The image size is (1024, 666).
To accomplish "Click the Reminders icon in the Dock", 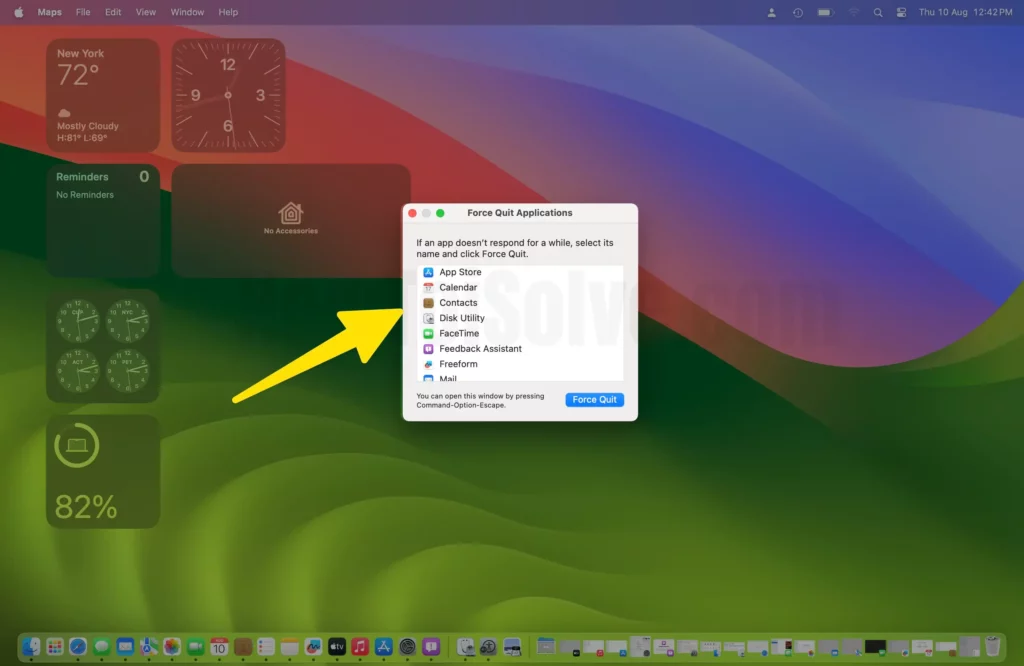I will 266,646.
